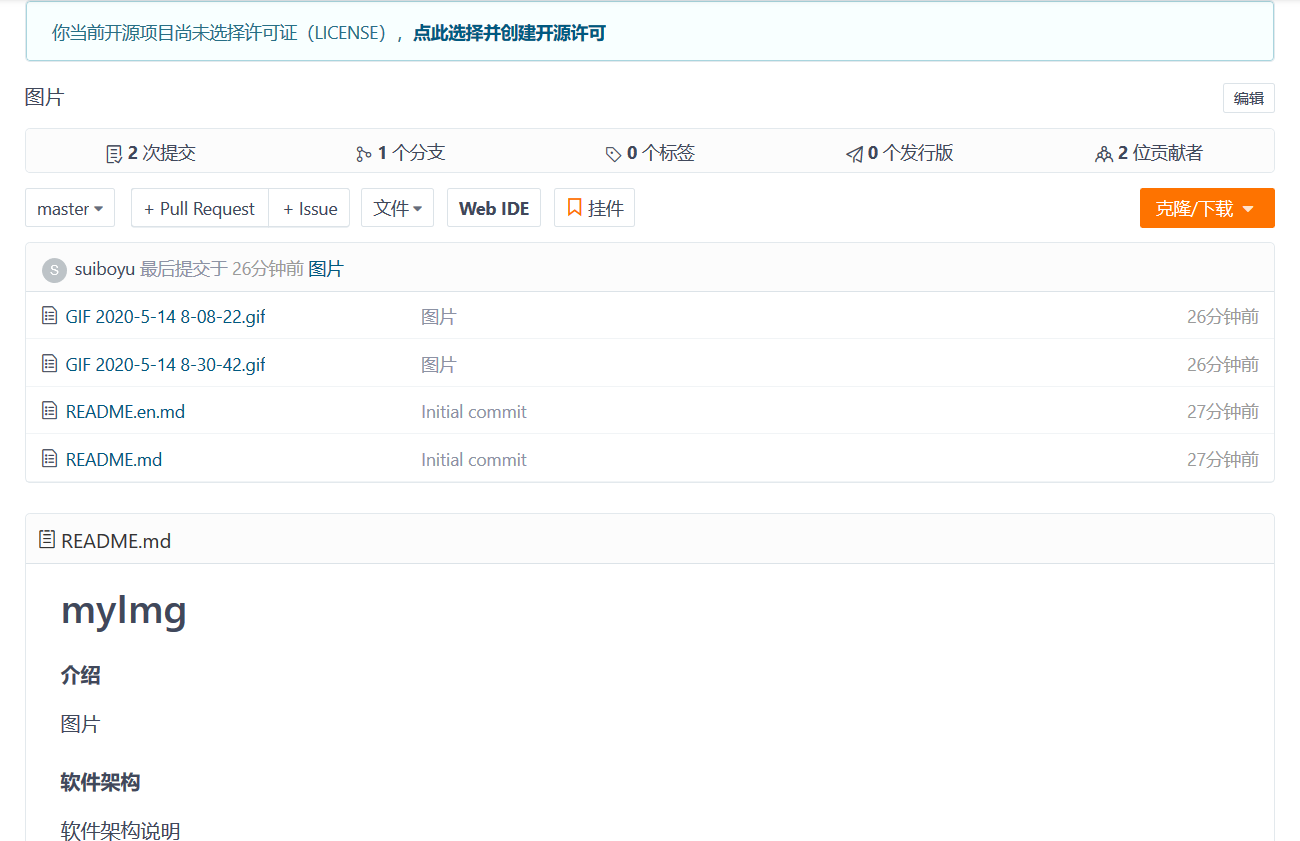Click the repository description 图片 above stats

(44, 97)
